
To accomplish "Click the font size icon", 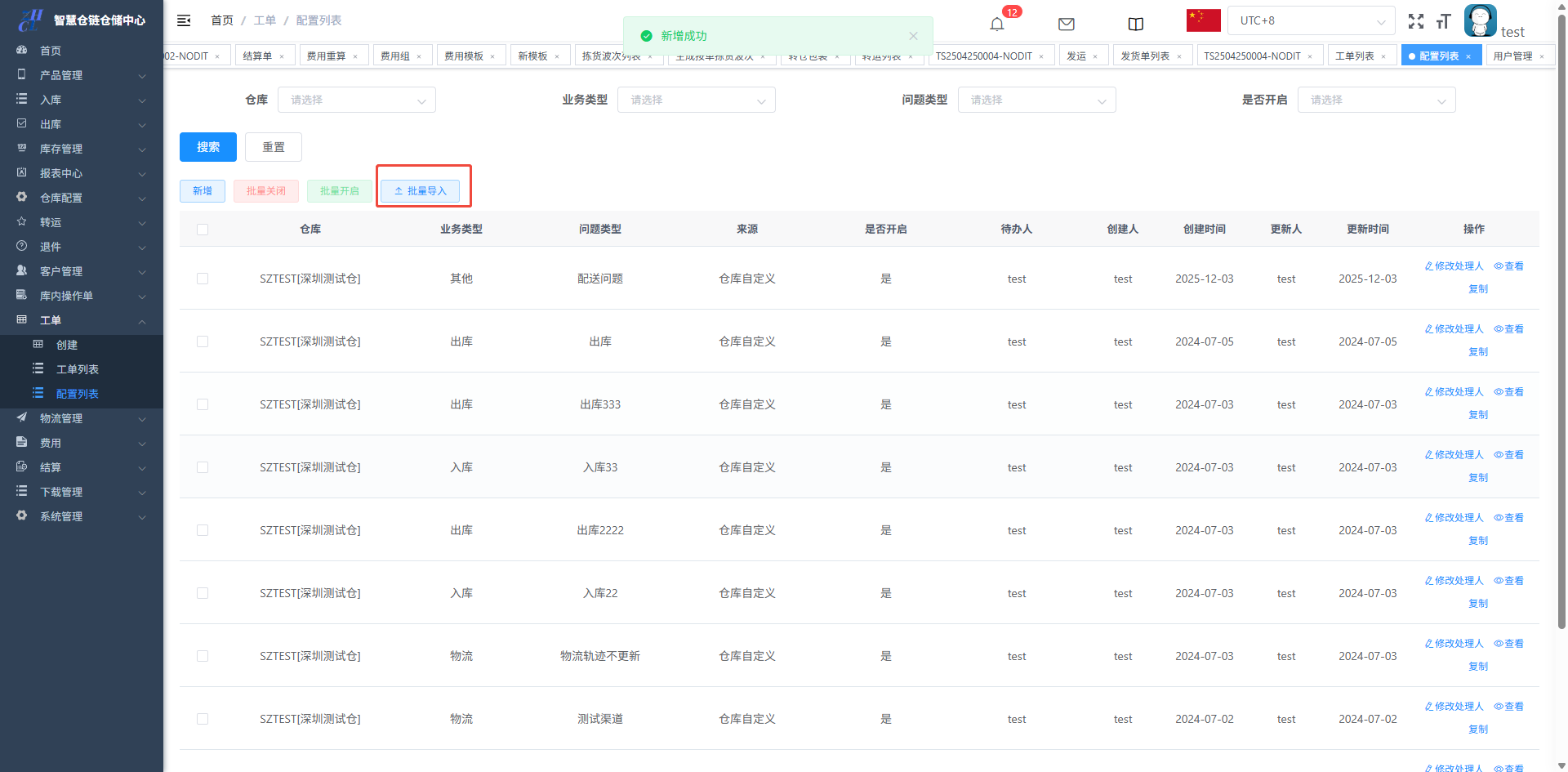I will (1443, 21).
